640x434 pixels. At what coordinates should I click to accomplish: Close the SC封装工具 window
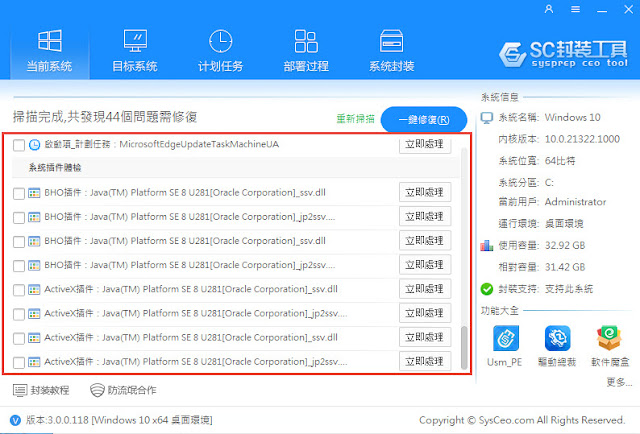click(629, 9)
